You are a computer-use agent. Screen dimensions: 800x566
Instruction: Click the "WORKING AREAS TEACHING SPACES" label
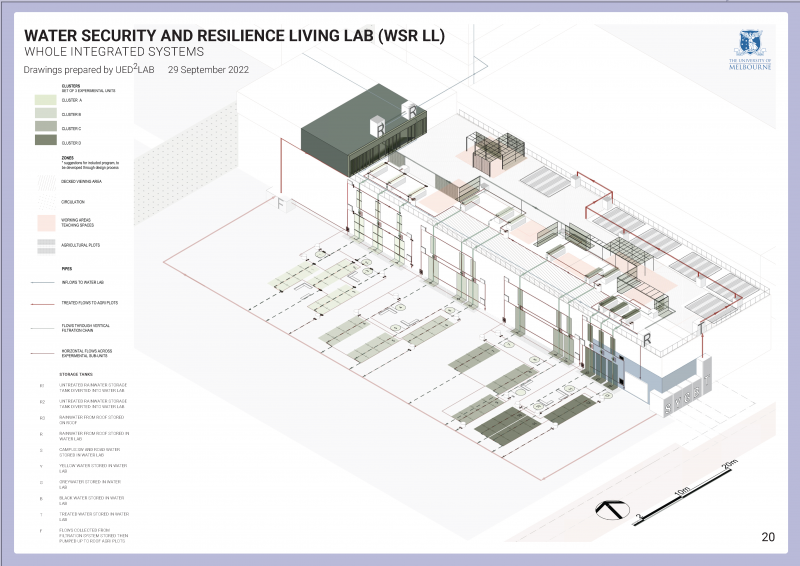point(78,223)
